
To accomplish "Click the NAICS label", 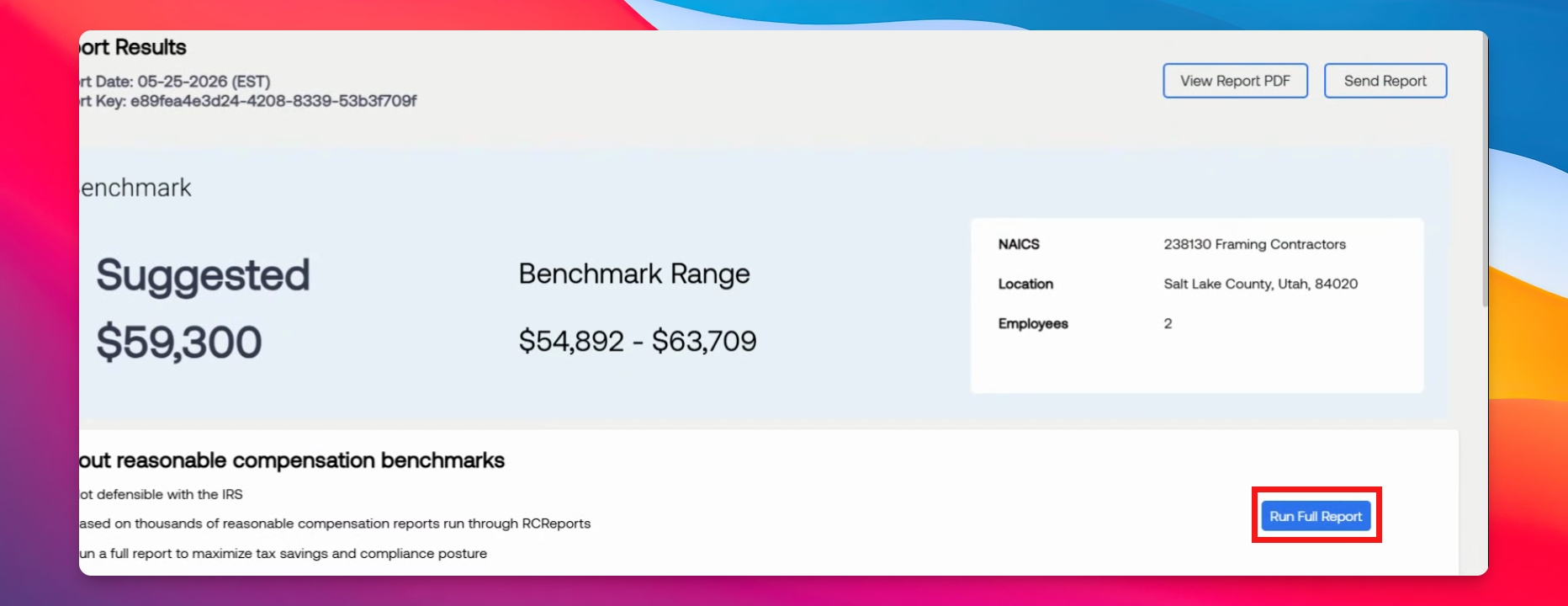I will 1019,244.
